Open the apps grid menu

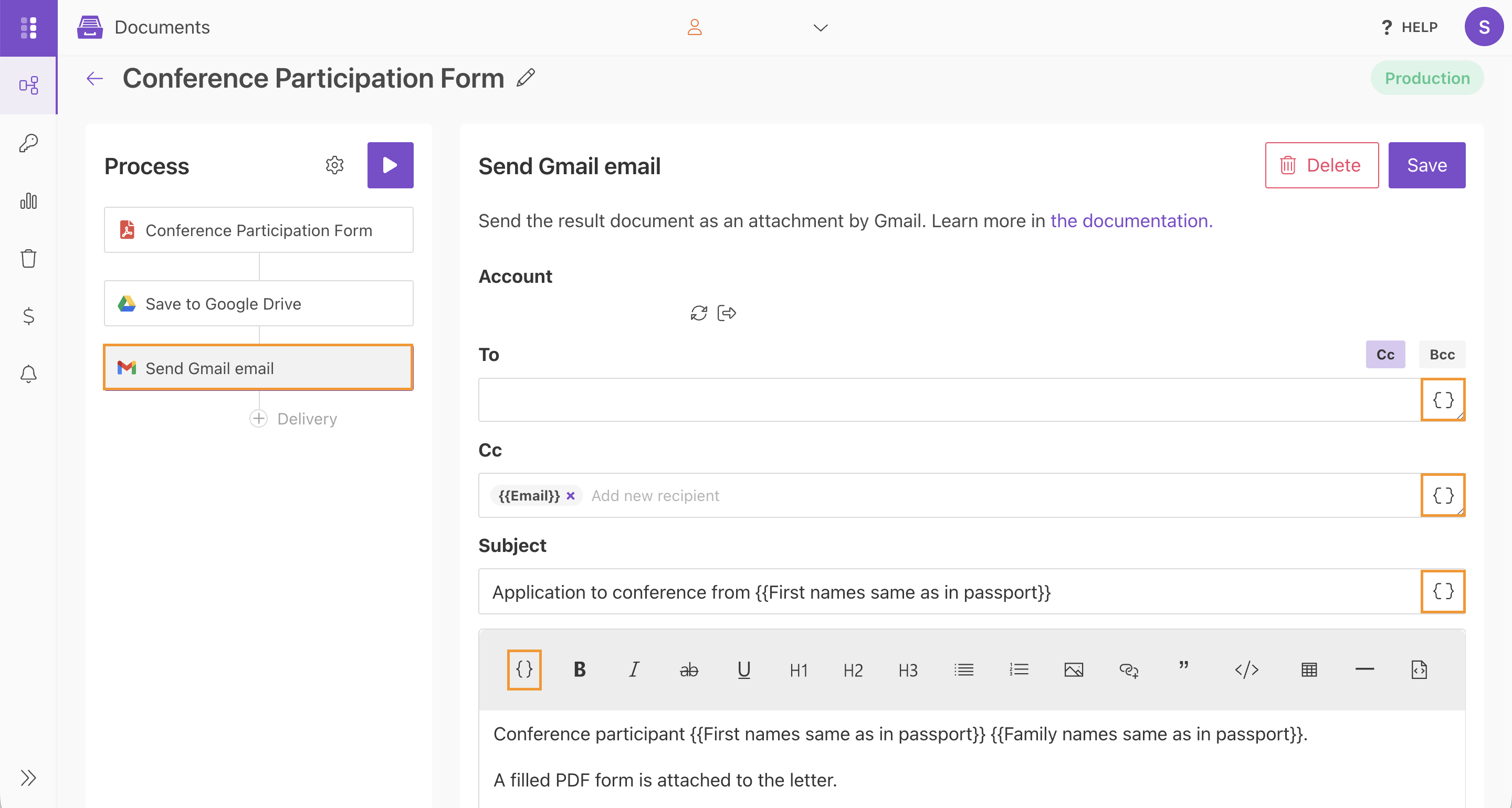28,28
